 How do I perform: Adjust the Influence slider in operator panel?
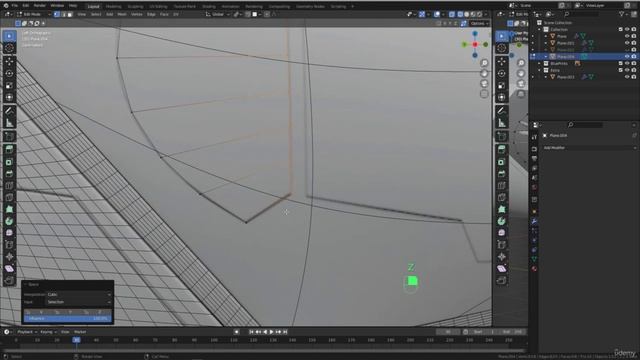click(x=68, y=318)
